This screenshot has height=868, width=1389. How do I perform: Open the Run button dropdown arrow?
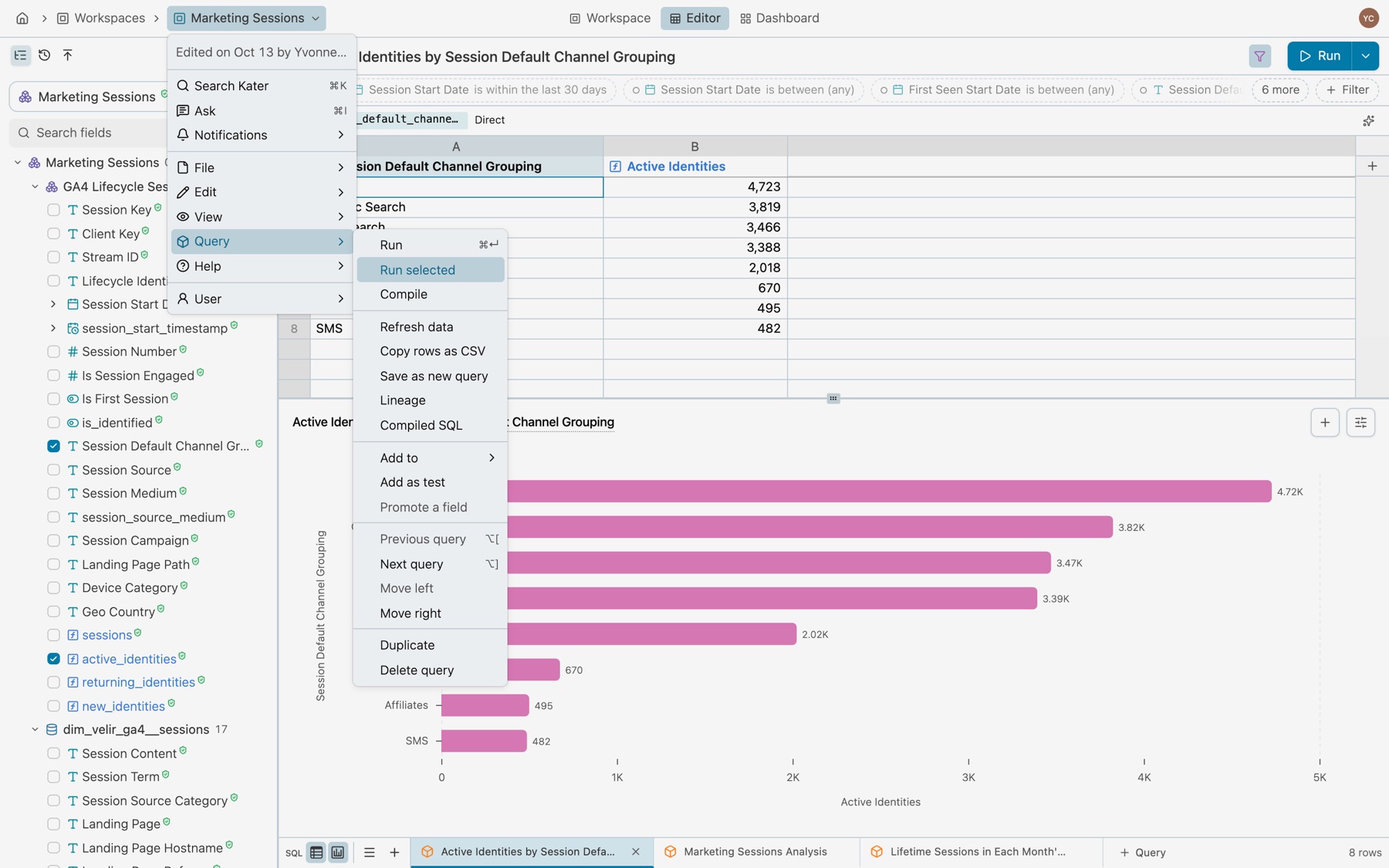click(1366, 56)
